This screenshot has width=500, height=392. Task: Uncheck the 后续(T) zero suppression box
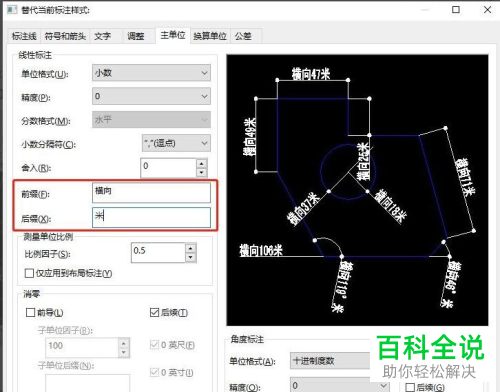click(154, 312)
